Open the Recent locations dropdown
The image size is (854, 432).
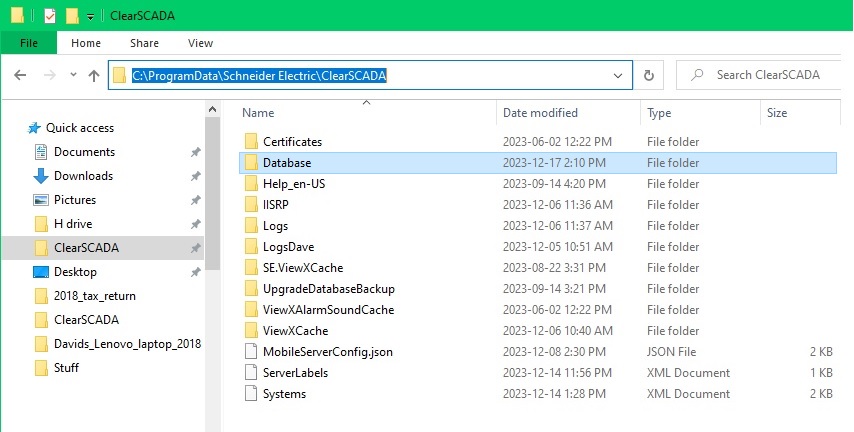74,75
